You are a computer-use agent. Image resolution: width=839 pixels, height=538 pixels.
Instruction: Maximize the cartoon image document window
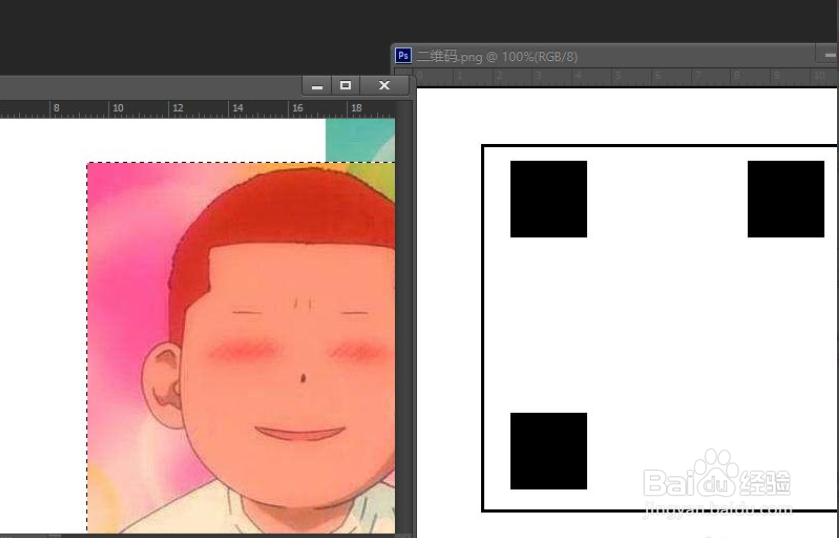(346, 86)
